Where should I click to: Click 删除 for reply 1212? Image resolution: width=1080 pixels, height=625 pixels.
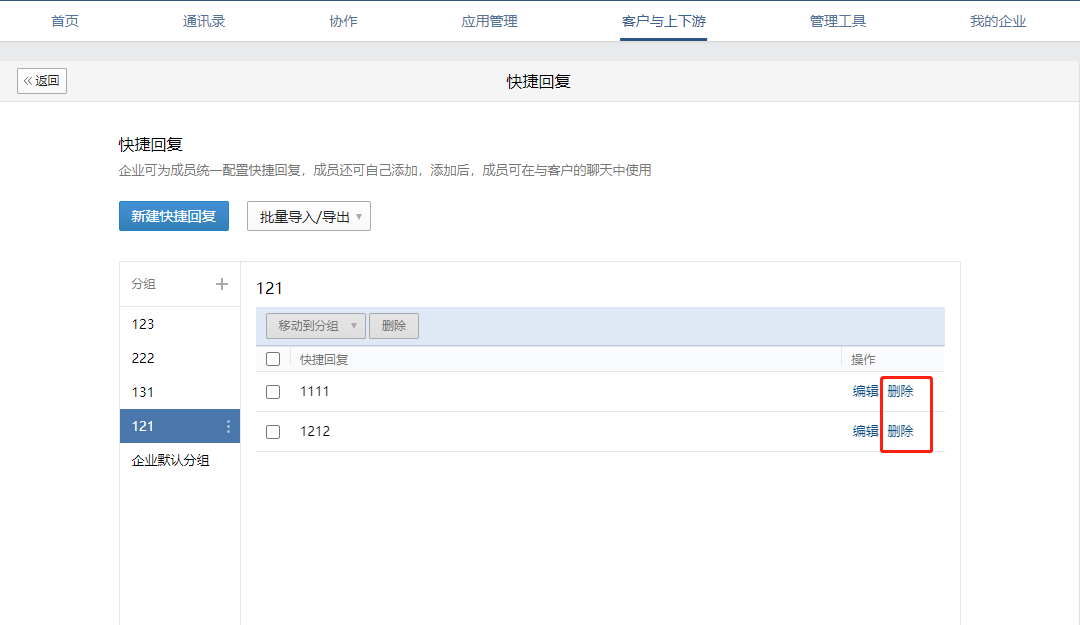(900, 431)
